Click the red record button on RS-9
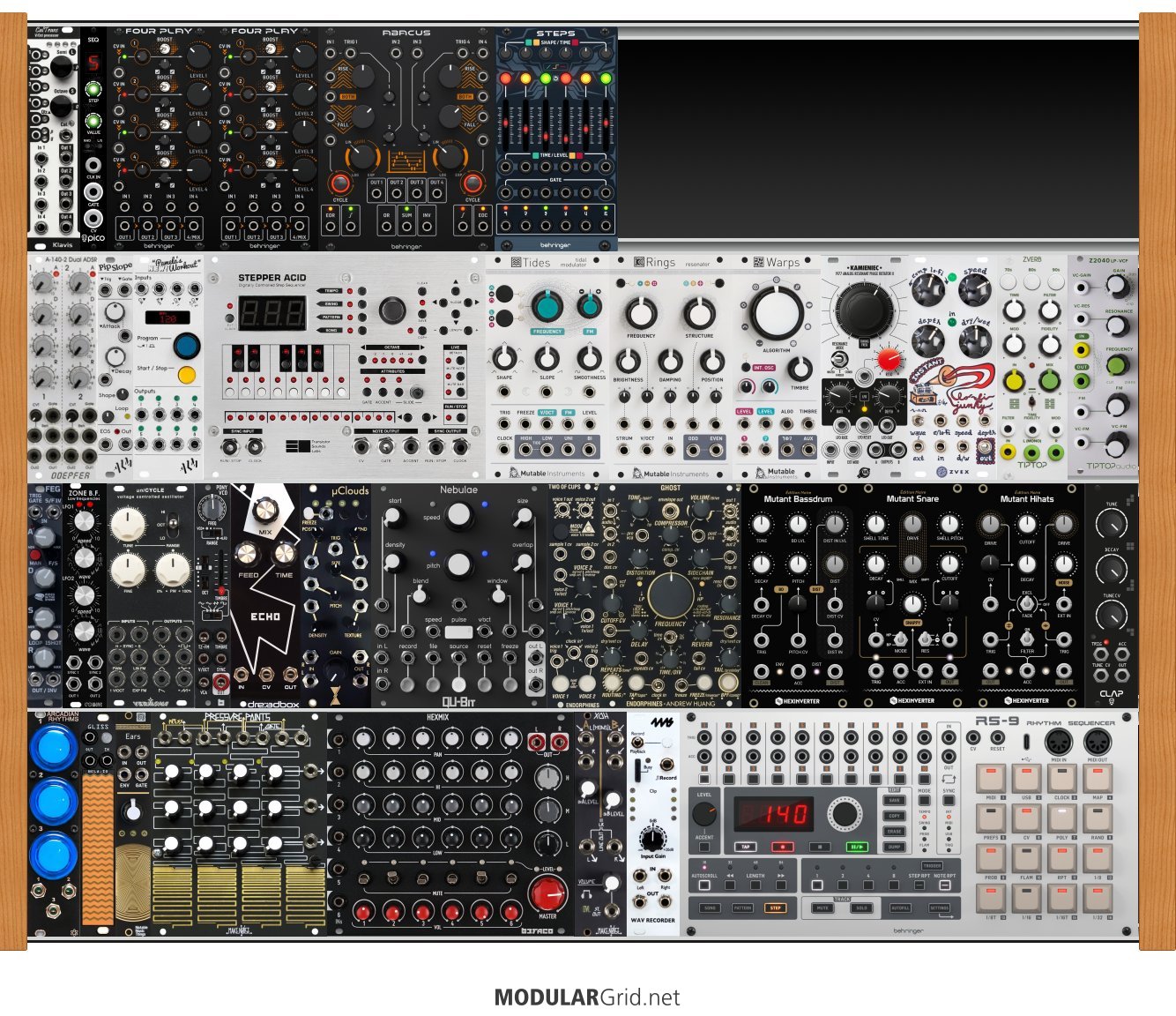This screenshot has width=1176, height=1016. [x=782, y=846]
